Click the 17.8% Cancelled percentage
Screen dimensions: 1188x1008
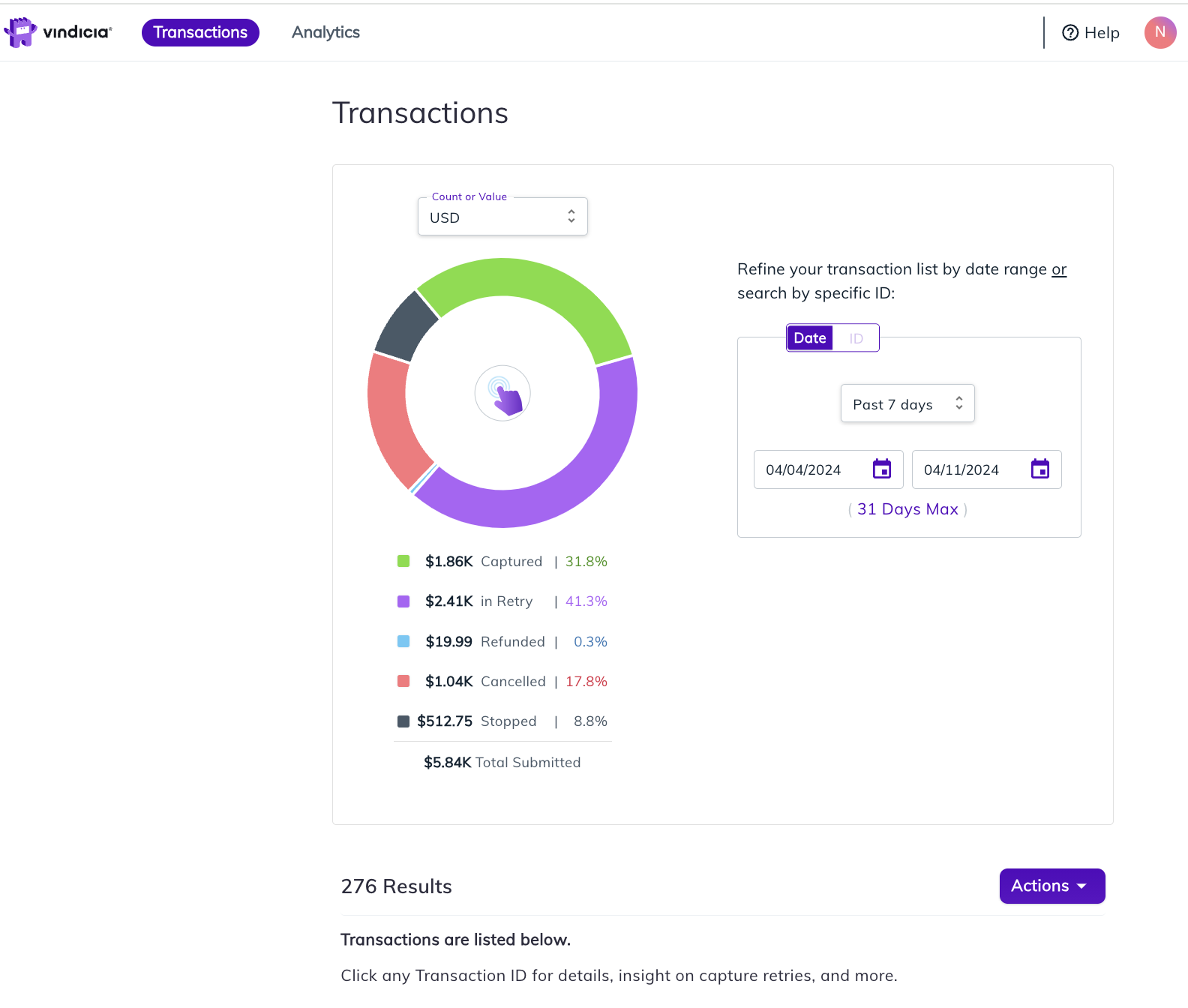[586, 682]
